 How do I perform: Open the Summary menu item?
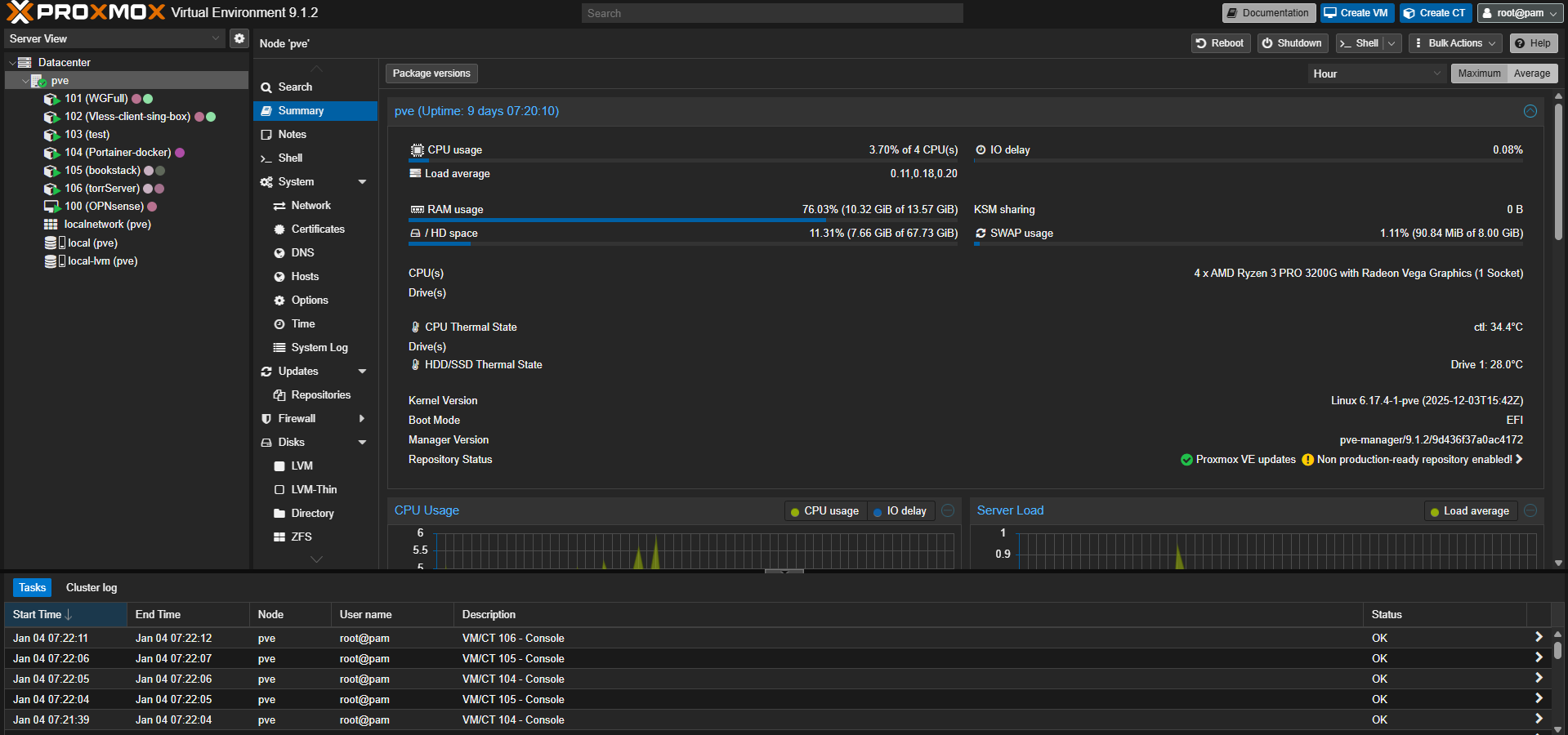315,111
